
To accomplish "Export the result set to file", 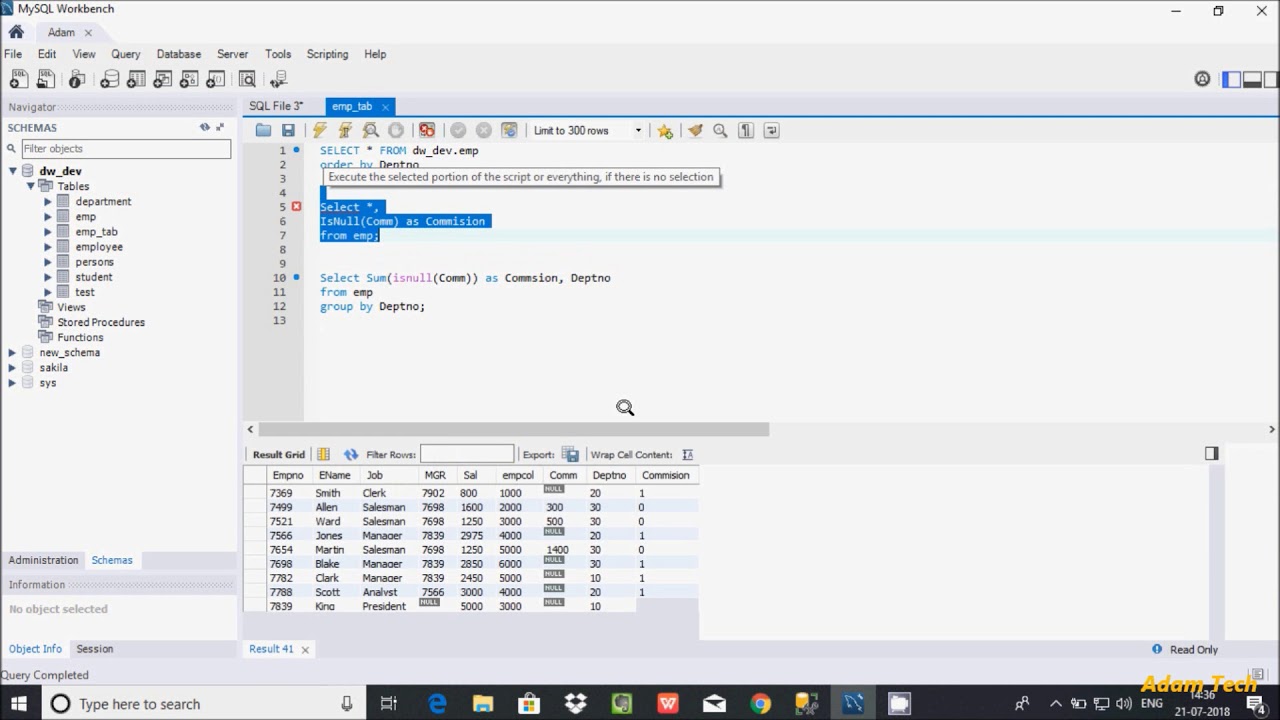I will pos(570,454).
